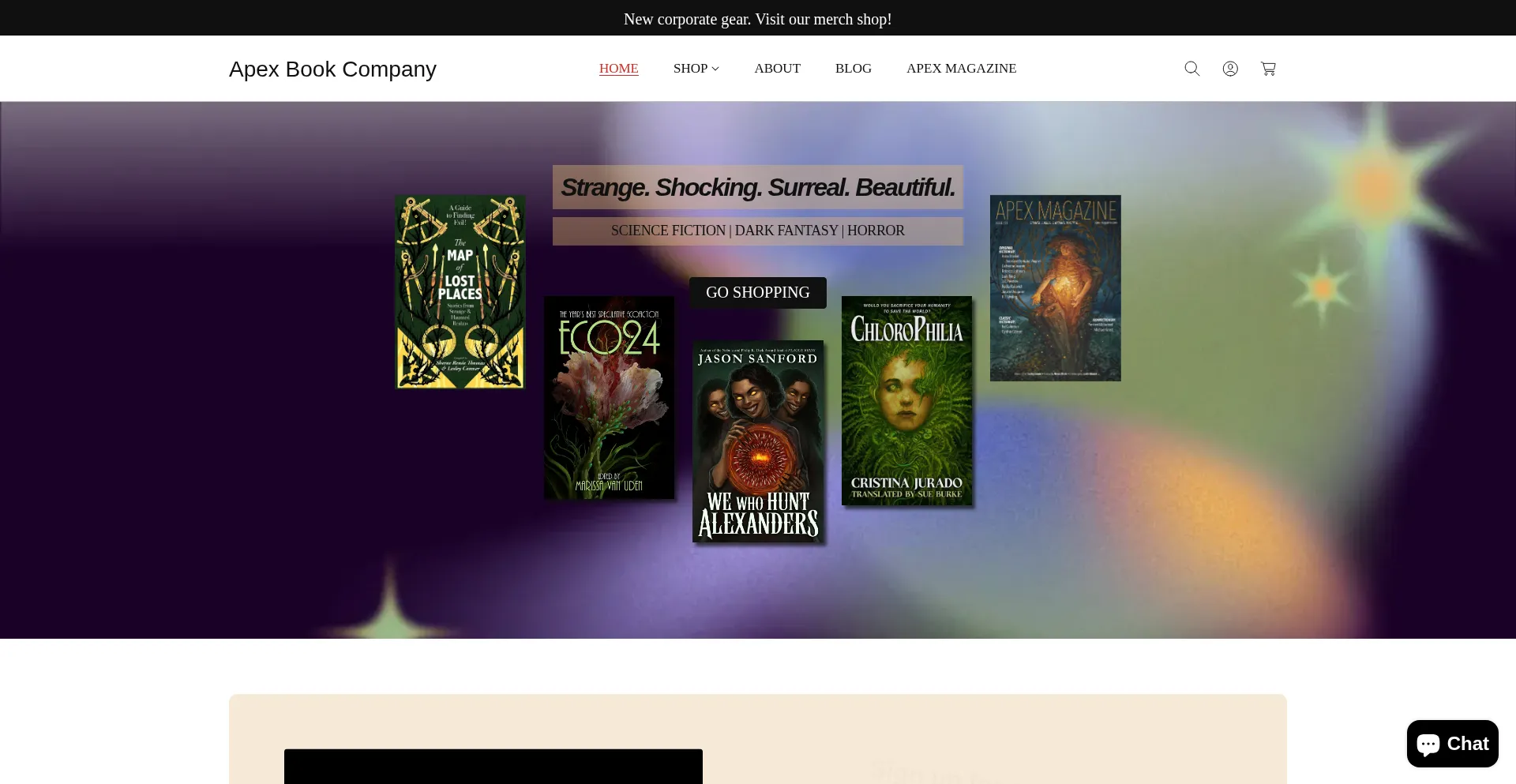Click the user account icon
The image size is (1516, 784).
[1229, 69]
